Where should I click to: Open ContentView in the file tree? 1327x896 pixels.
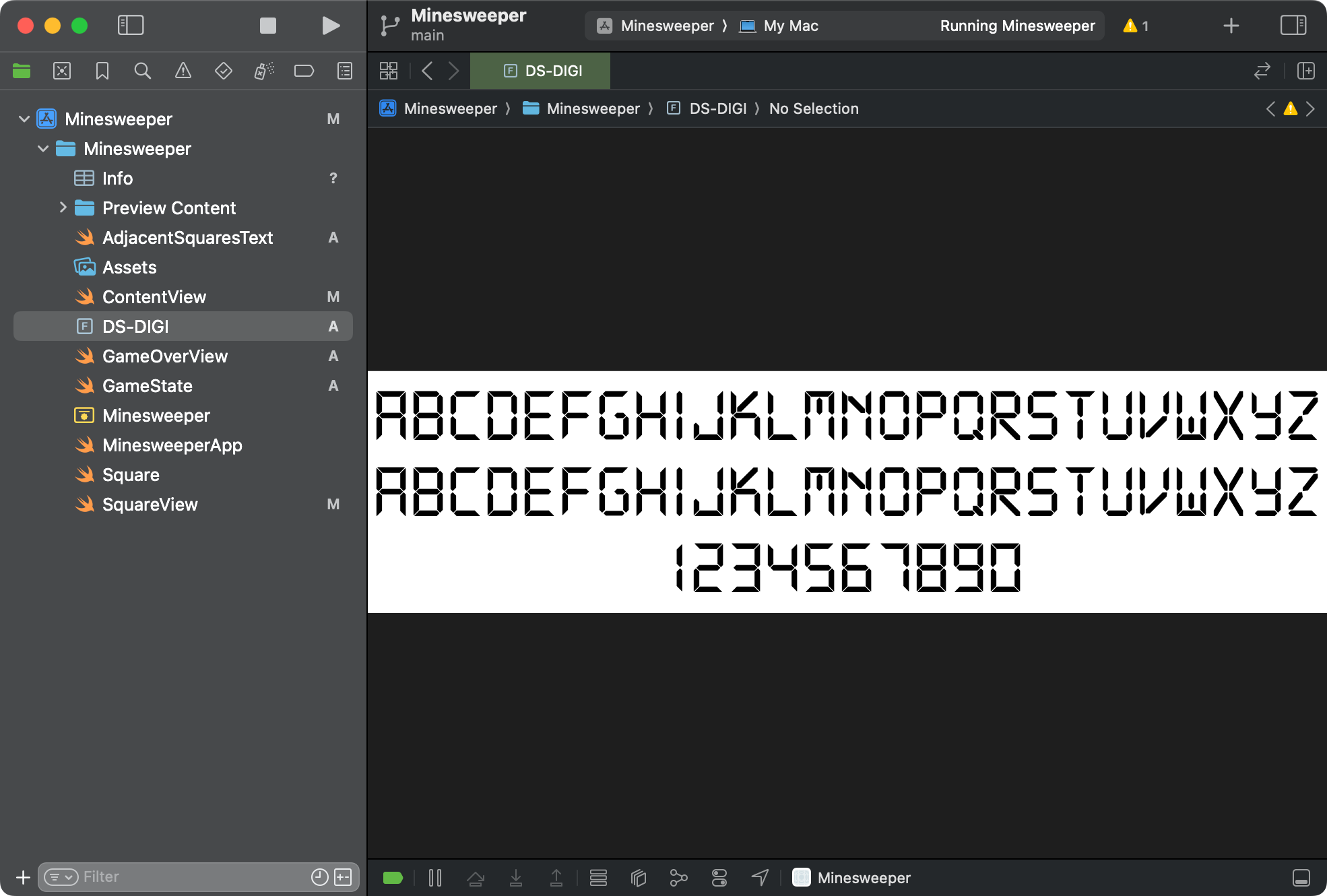(154, 296)
